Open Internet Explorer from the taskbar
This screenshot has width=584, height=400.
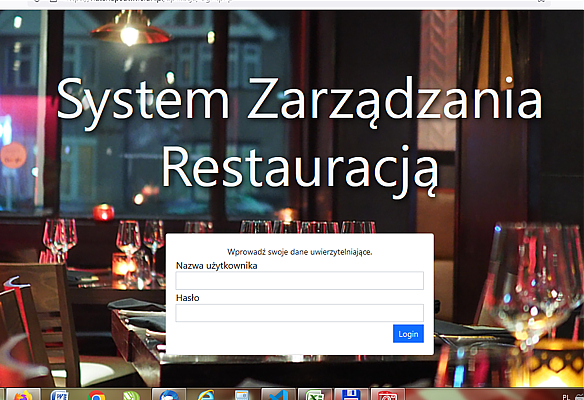tap(206, 395)
